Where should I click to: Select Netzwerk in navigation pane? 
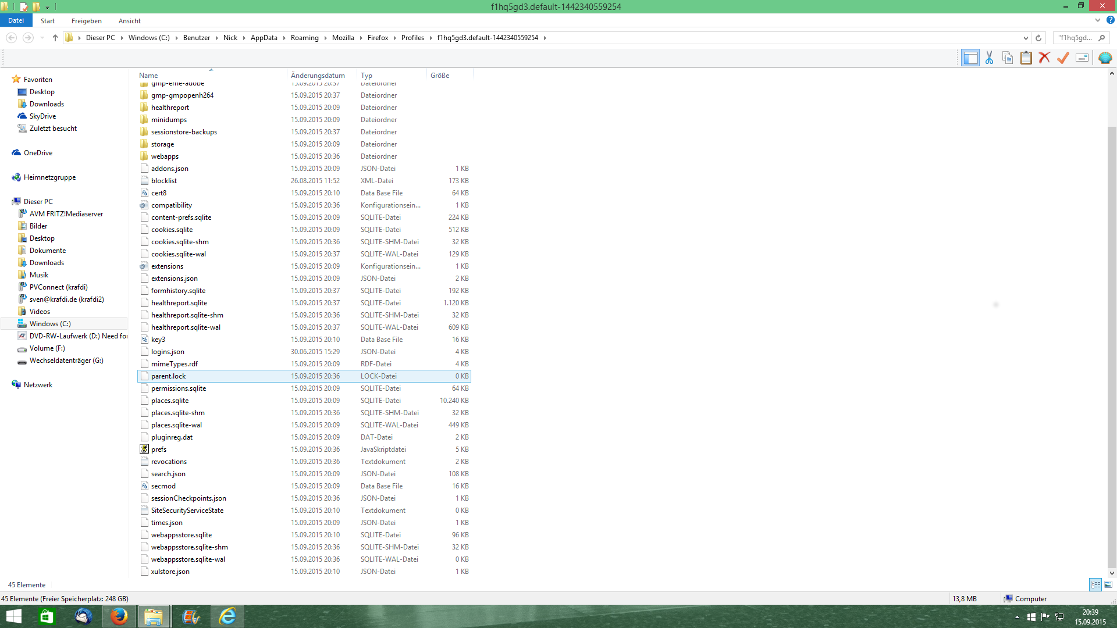coord(37,384)
